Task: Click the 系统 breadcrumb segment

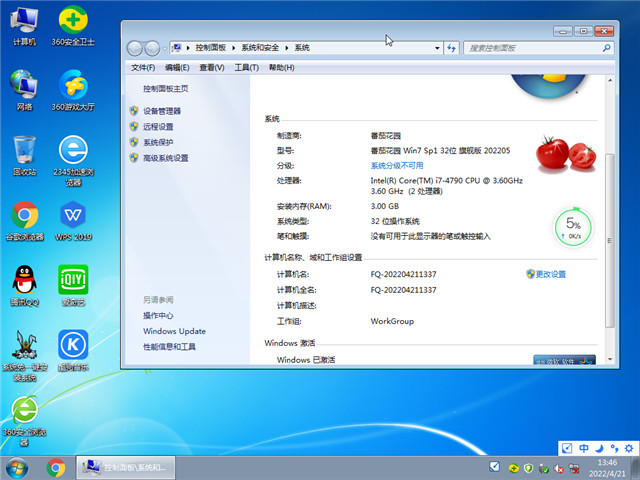Action: coord(302,48)
